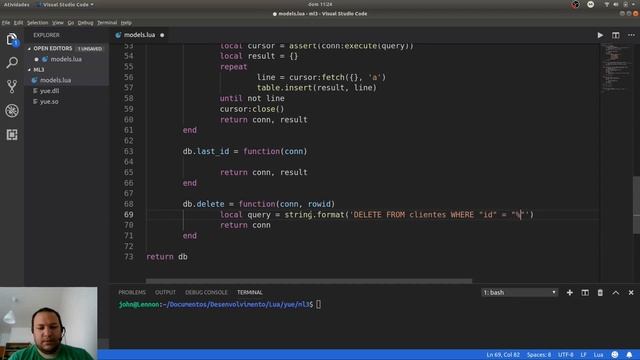Create a new terminal with plus icon
Viewport: 640px width, 360px height.
569,293
